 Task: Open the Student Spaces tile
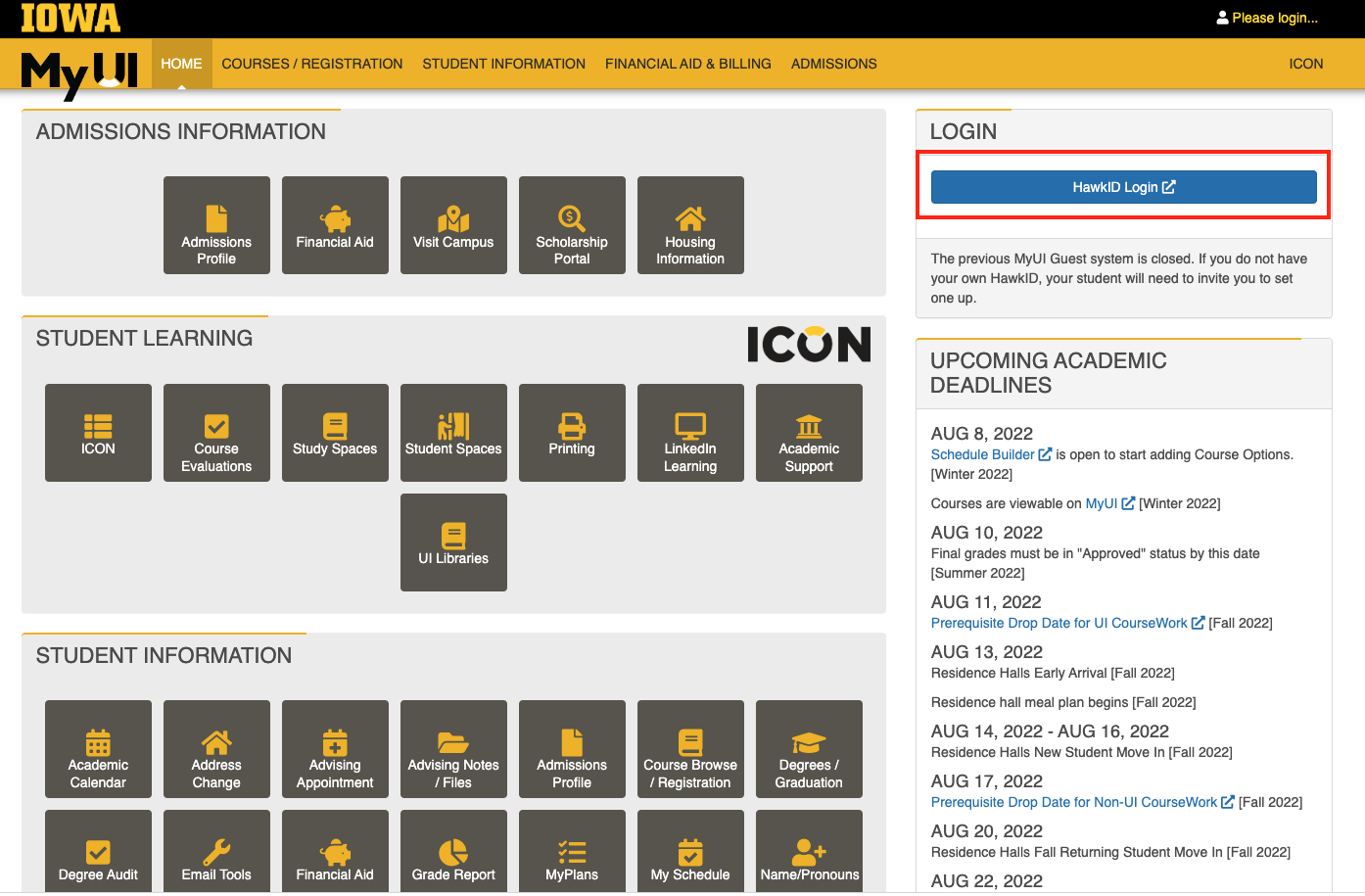click(x=453, y=433)
